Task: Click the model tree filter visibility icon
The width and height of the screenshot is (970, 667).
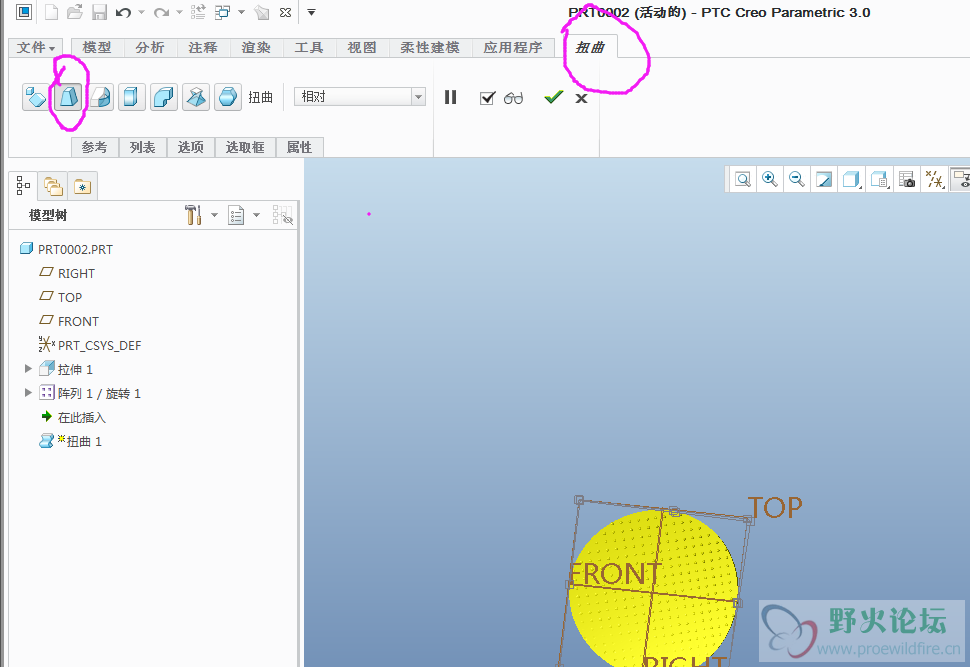Action: coord(283,215)
